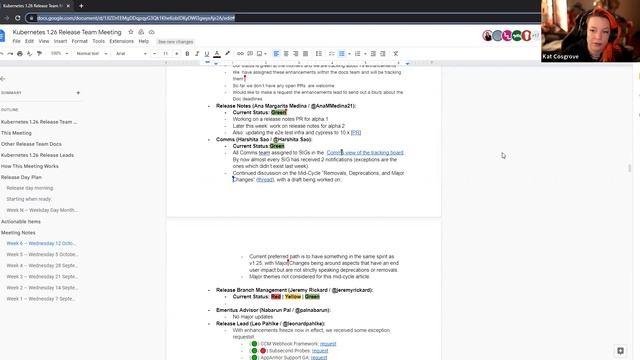Open CCM Webhook Framework request link
640x360 pixels.
click(x=328, y=344)
